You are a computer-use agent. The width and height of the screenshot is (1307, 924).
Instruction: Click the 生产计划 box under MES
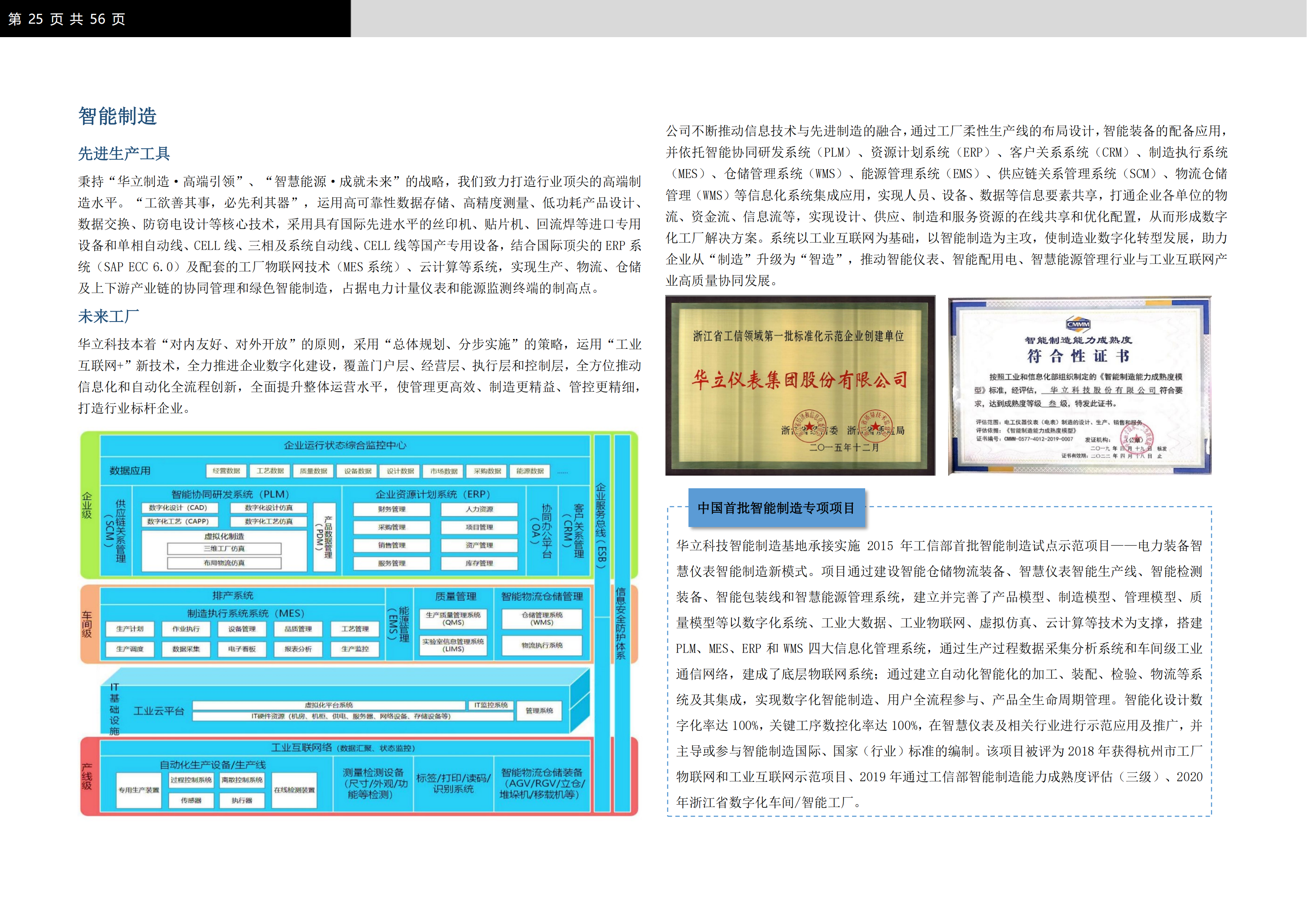point(130,629)
